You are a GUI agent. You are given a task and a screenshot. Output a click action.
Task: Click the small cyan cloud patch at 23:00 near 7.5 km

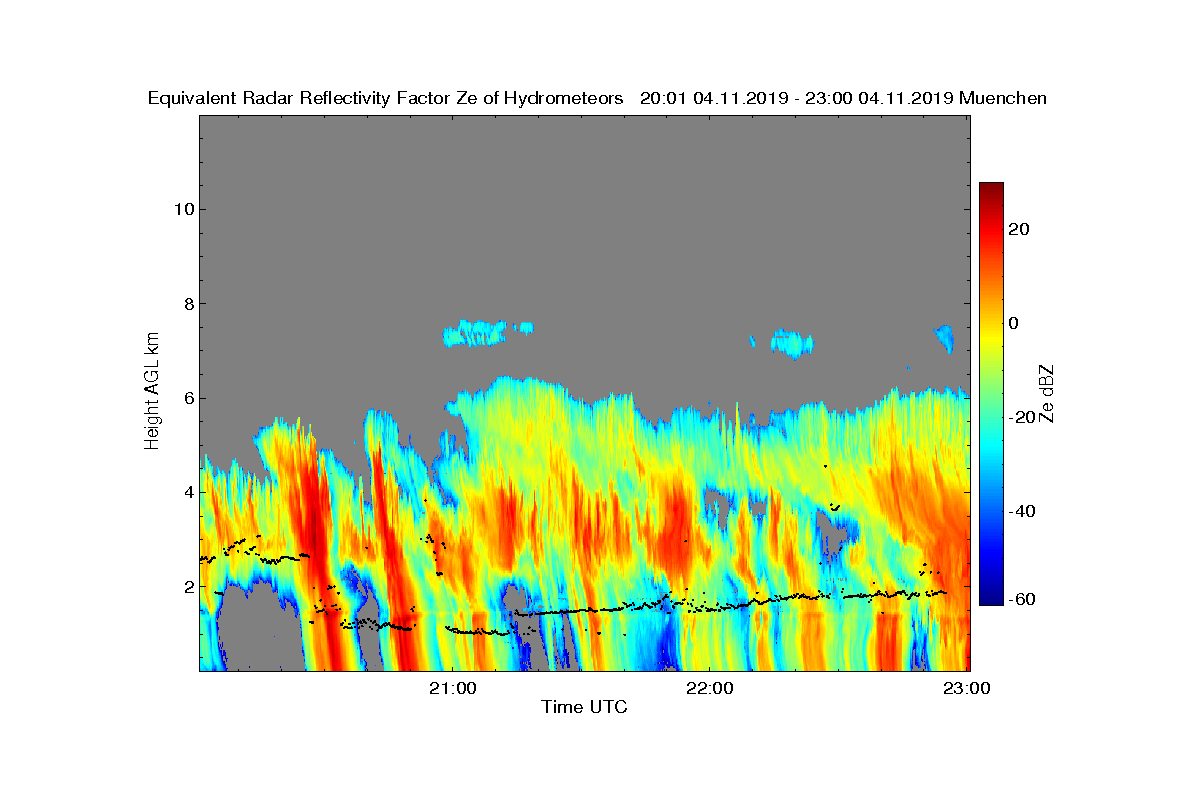(x=945, y=339)
